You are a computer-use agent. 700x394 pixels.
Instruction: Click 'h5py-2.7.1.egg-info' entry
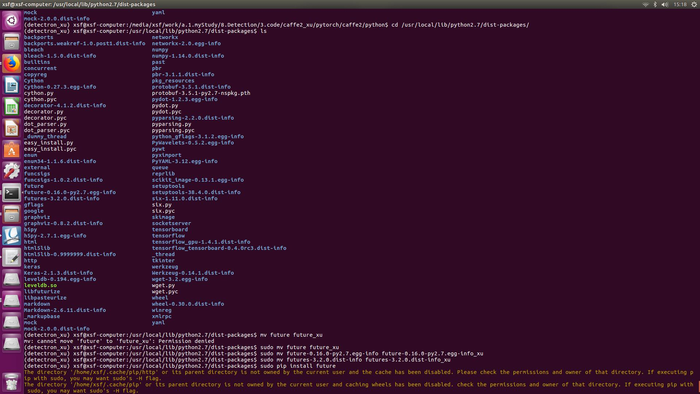click(55, 236)
